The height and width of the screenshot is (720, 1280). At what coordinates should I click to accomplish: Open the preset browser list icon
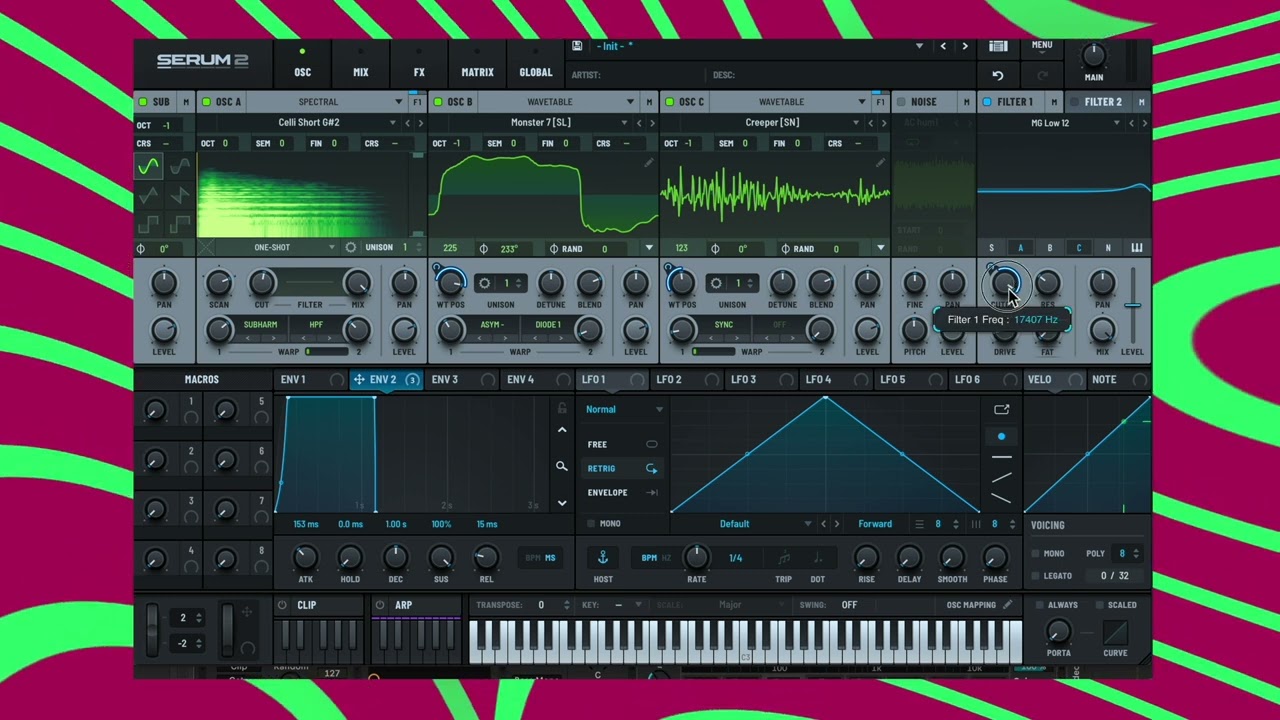pos(997,46)
